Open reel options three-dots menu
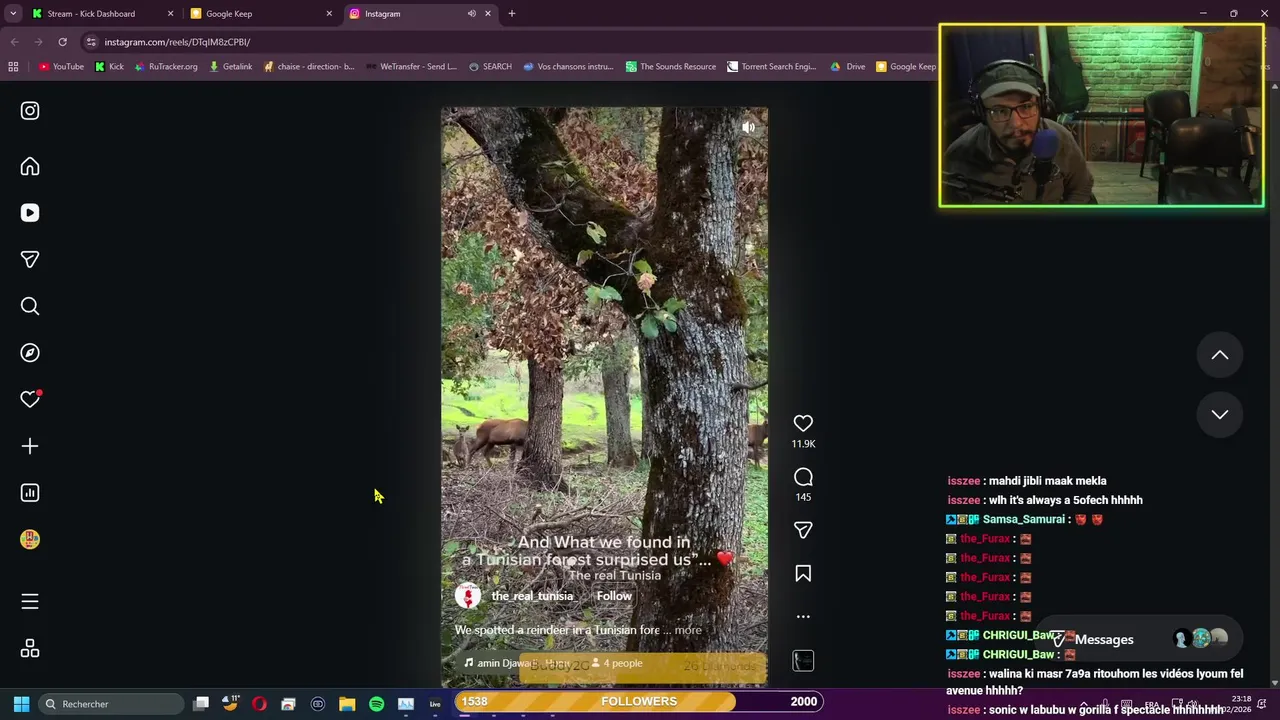The height and width of the screenshot is (720, 1280). (803, 616)
